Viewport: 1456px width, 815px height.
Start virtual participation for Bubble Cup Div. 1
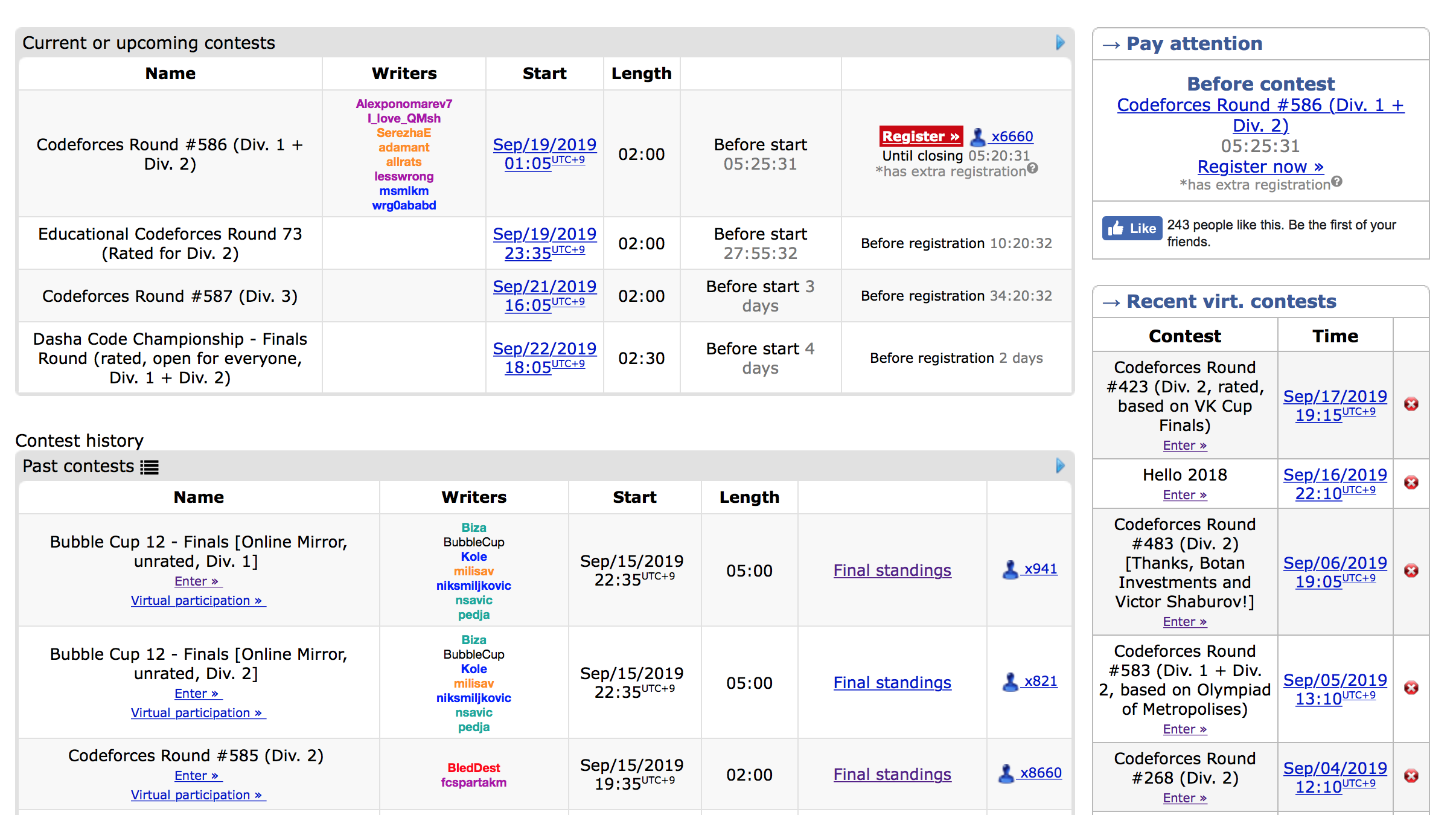[198, 601]
